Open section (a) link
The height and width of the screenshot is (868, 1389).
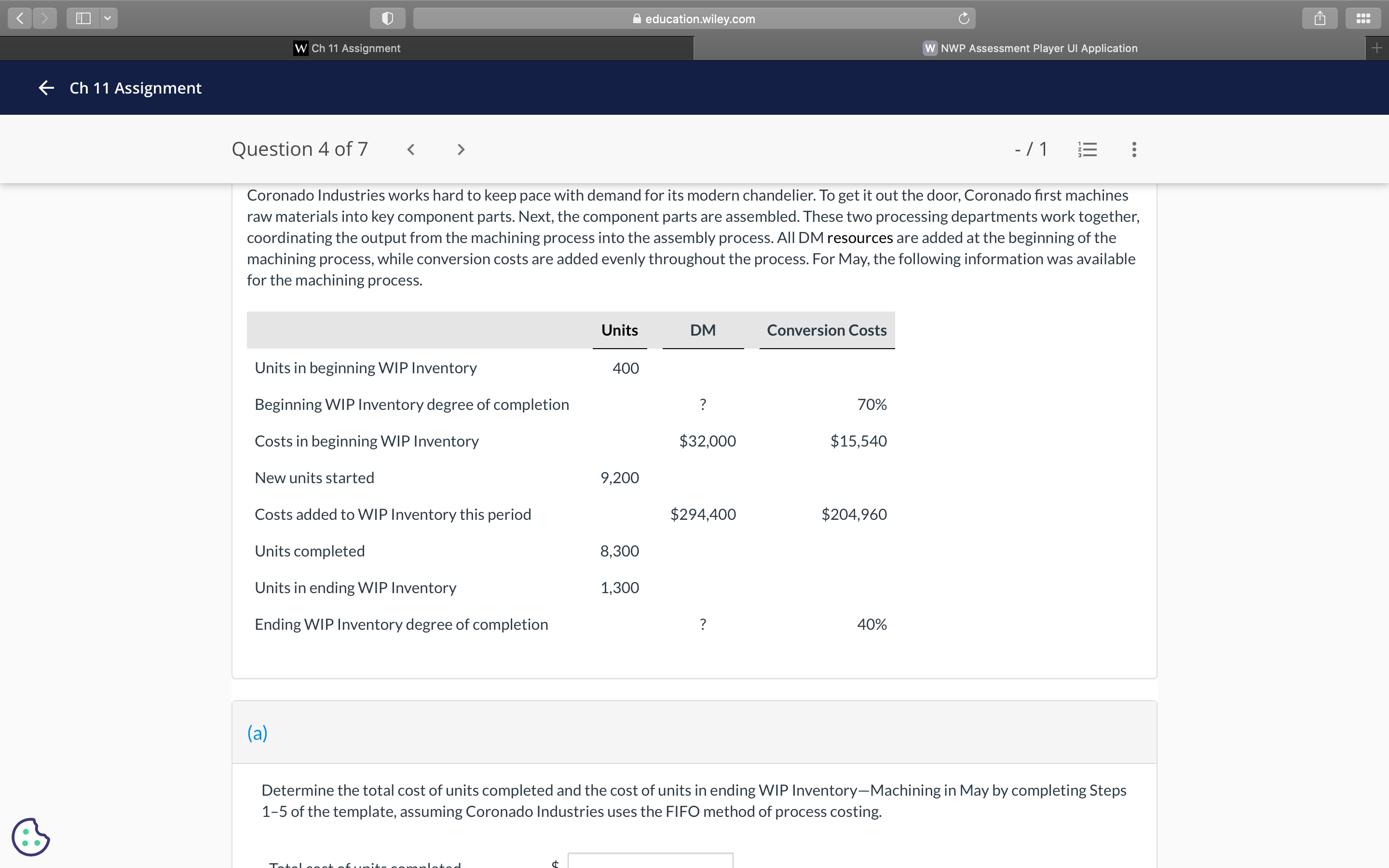pos(257,732)
